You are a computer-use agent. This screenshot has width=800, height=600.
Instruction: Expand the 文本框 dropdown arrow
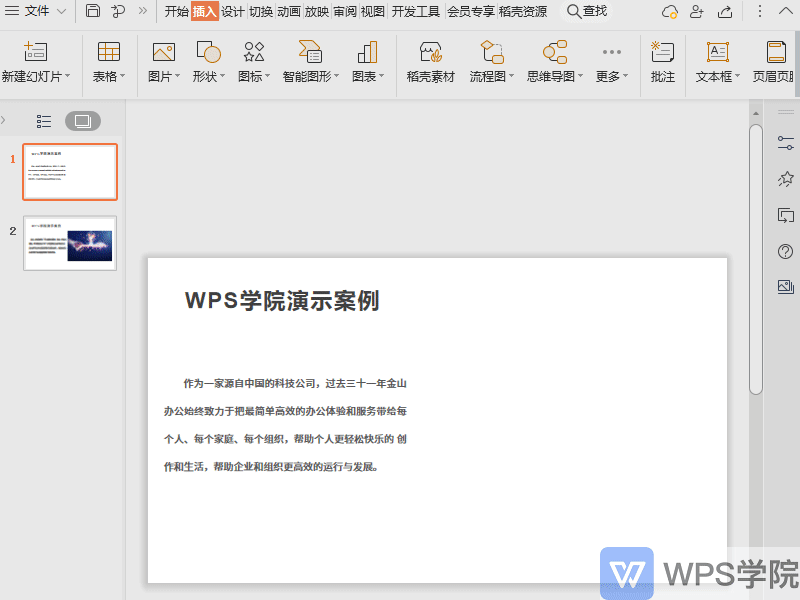737,76
